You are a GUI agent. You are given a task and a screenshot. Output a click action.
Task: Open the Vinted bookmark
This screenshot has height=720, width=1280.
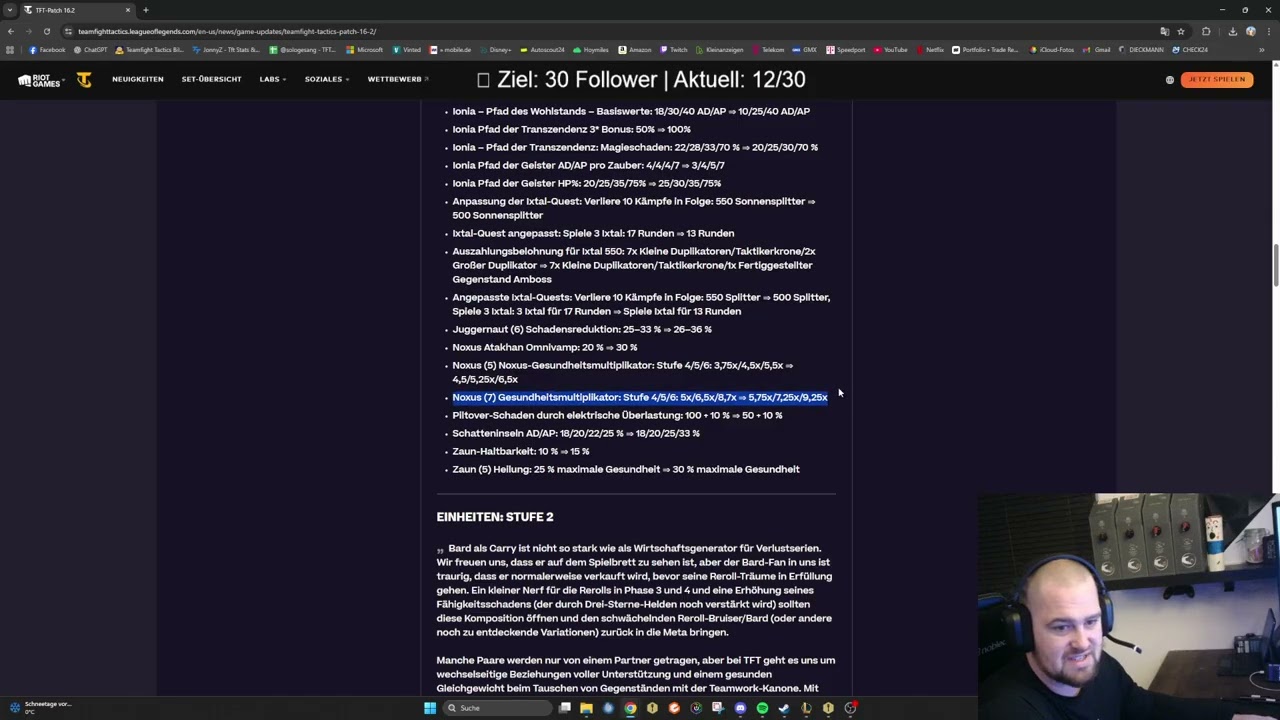coord(409,50)
